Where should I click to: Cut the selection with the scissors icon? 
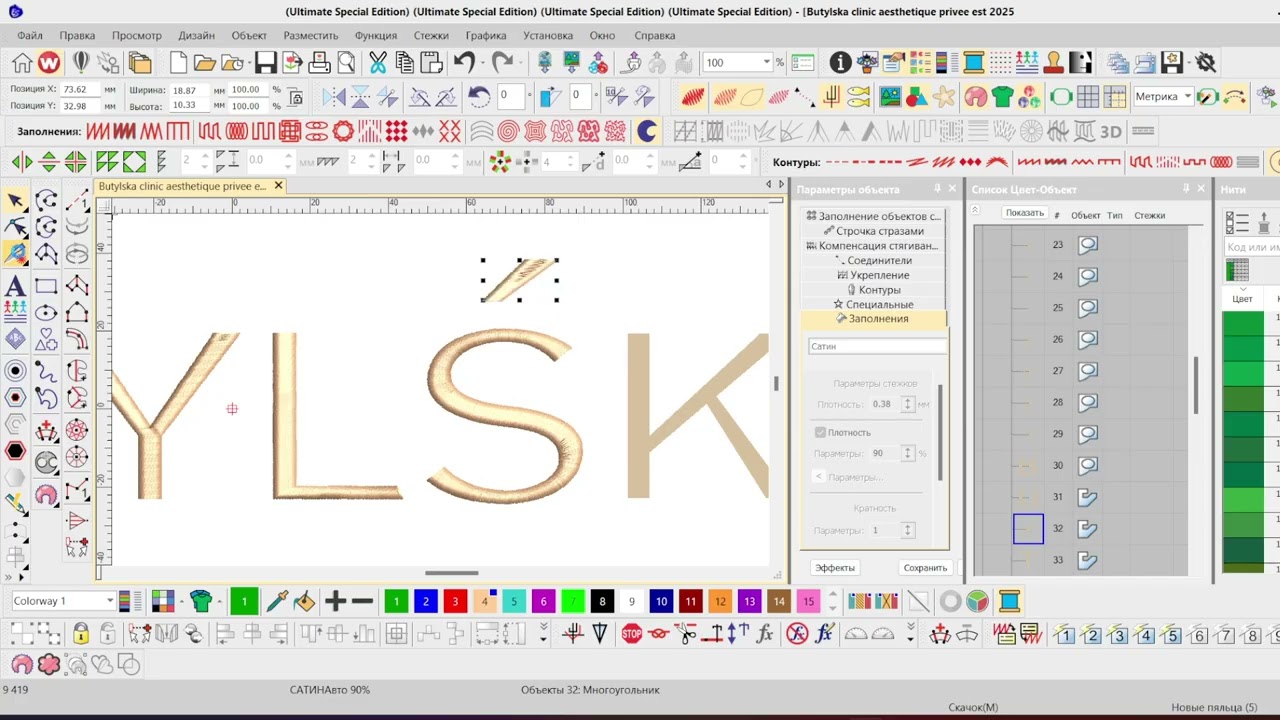pos(377,63)
